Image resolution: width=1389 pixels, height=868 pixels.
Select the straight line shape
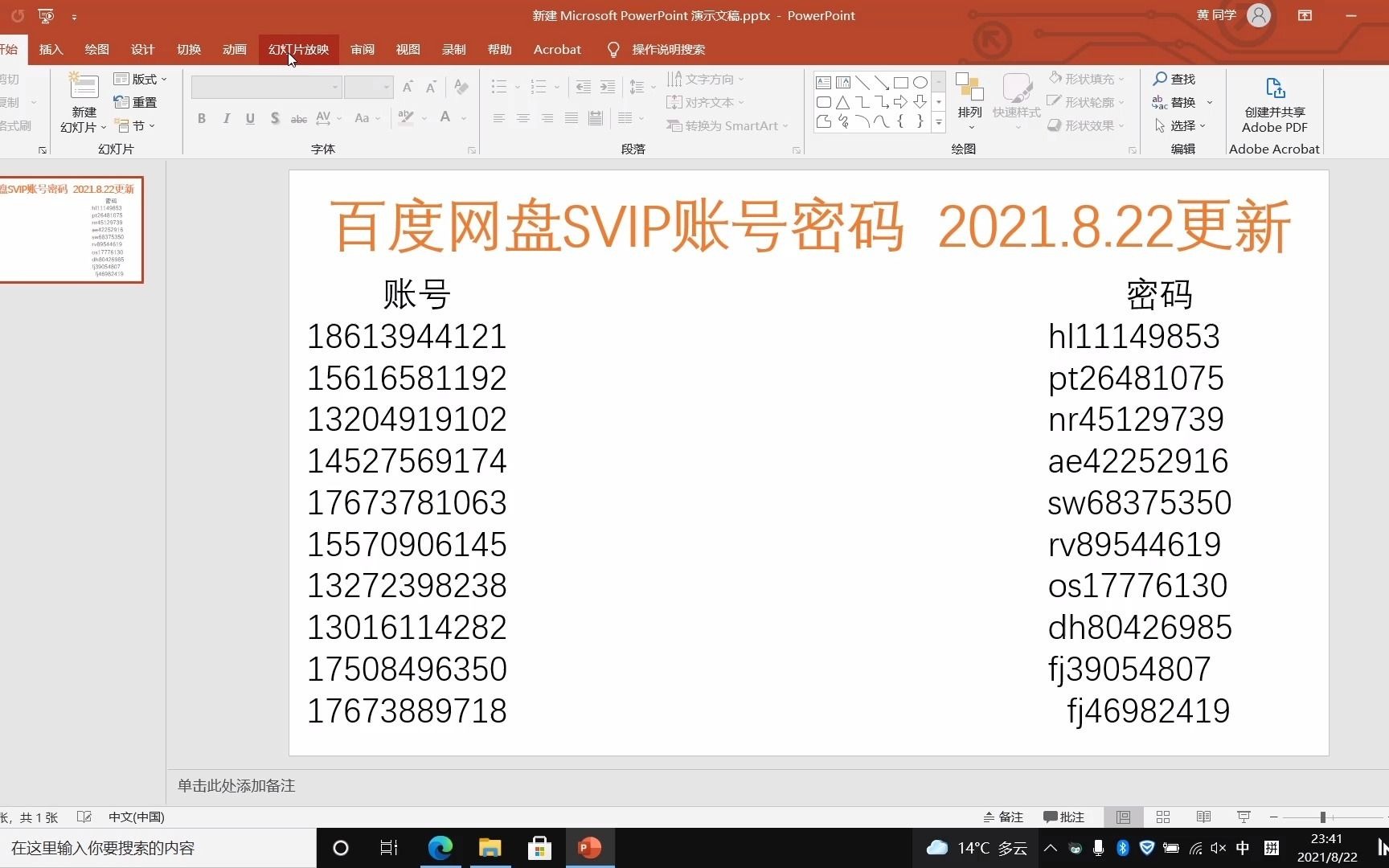pos(862,83)
